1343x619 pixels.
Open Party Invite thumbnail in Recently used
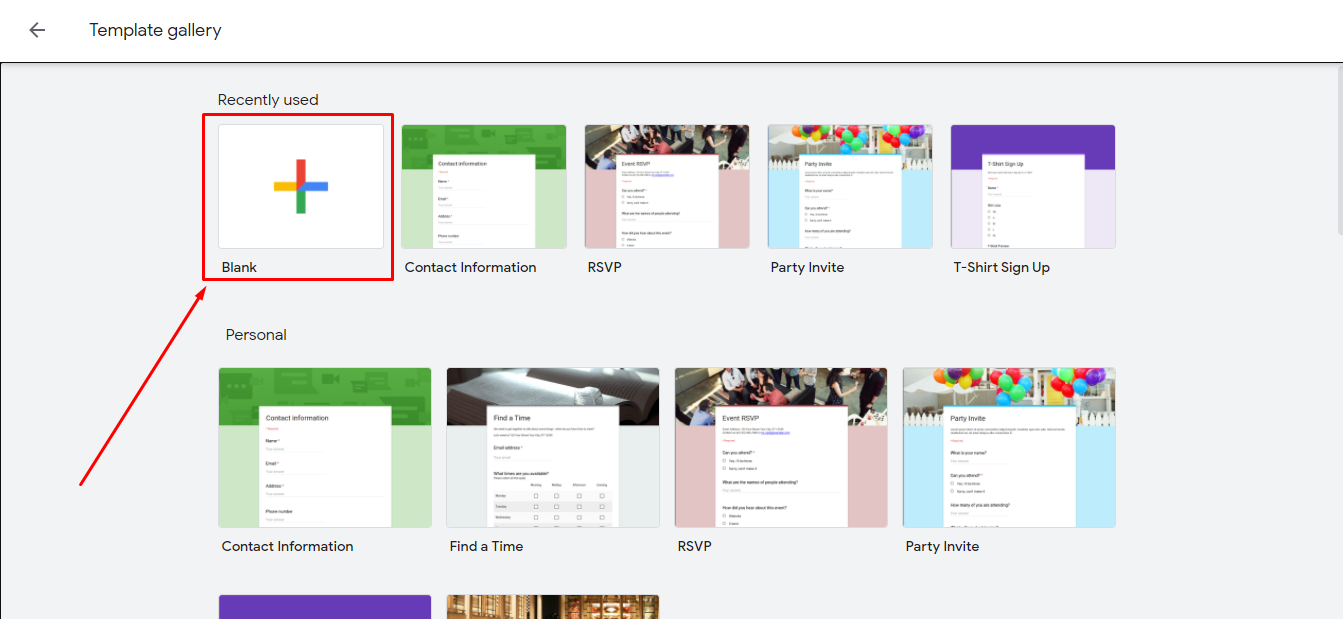point(850,186)
